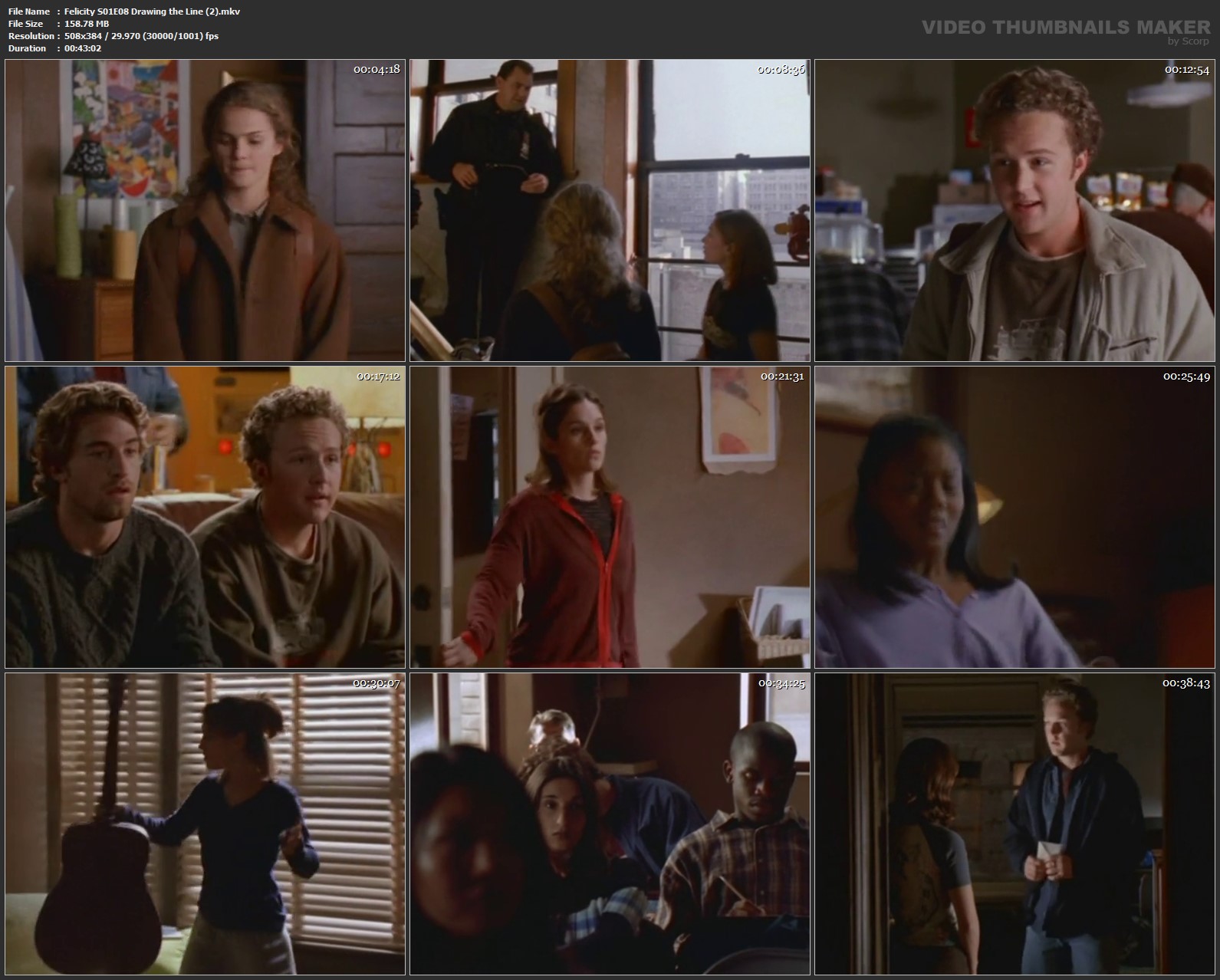The width and height of the screenshot is (1220, 980).
Task: Click the 'File Size' label
Action: (x=25, y=24)
